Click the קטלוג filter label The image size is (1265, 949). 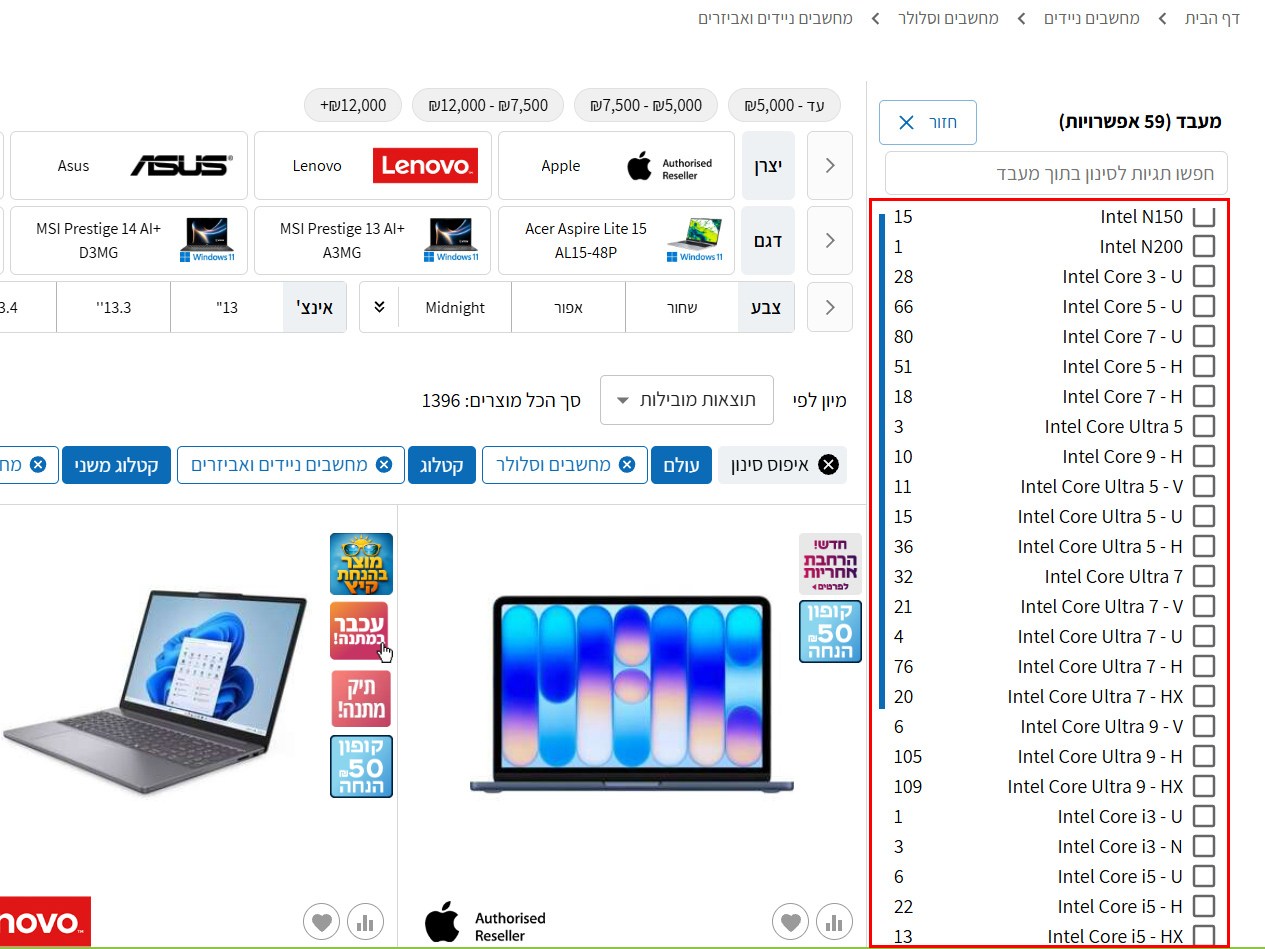pyautogui.click(x=441, y=465)
